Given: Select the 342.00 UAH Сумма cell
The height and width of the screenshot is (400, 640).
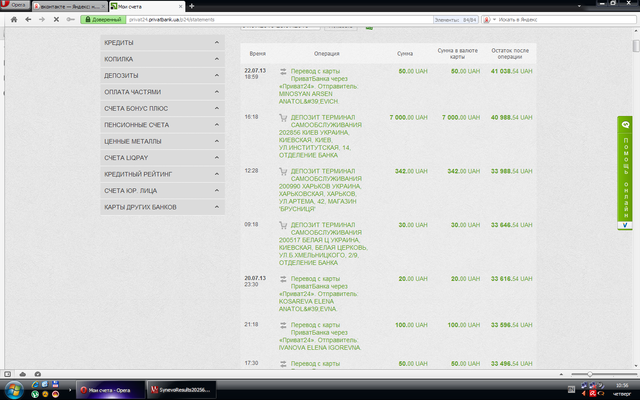Looking at the screenshot, I should coord(411,171).
